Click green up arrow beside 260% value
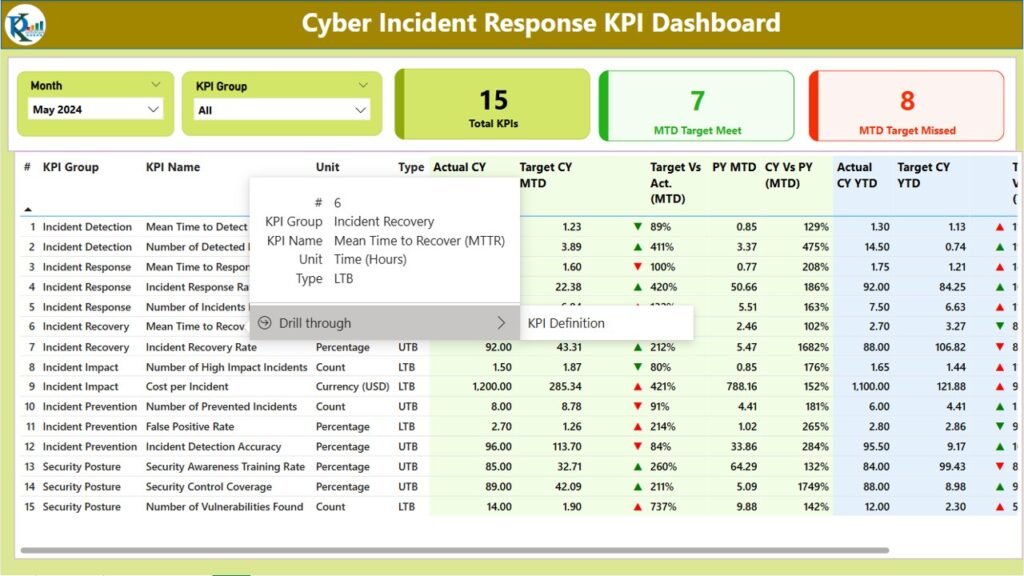1024x576 pixels. pyautogui.click(x=638, y=466)
